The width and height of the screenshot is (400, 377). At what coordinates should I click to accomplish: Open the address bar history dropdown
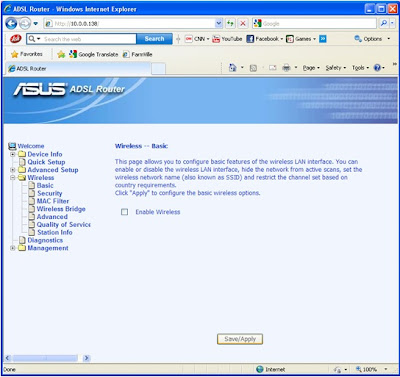[219, 23]
